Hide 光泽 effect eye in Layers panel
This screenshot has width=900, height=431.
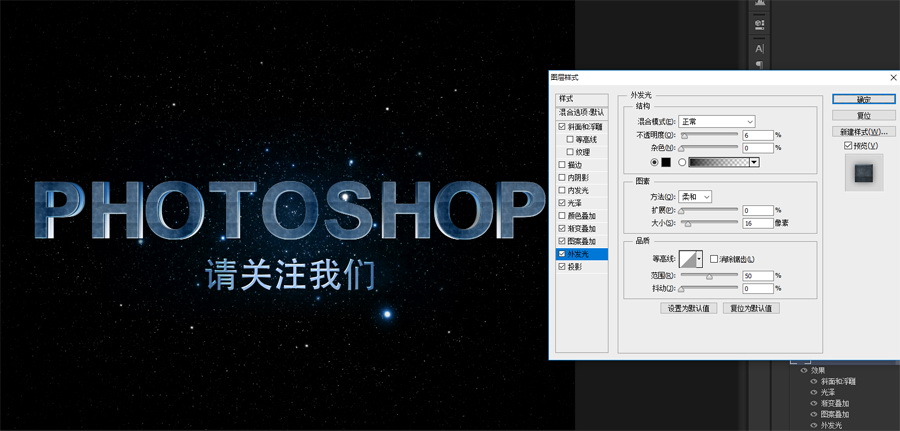pyautogui.click(x=813, y=393)
